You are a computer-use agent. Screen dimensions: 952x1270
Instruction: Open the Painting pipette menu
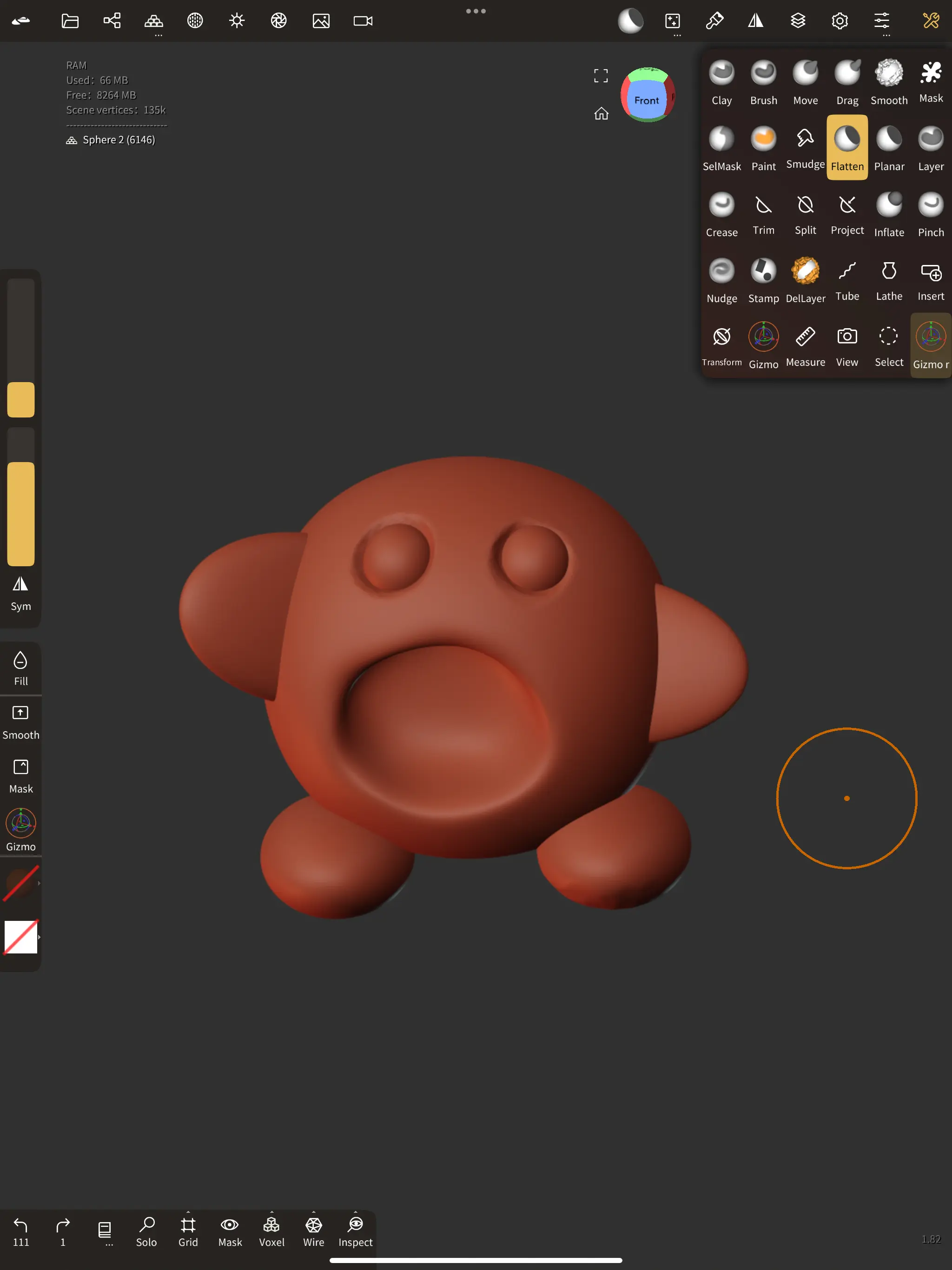point(714,21)
